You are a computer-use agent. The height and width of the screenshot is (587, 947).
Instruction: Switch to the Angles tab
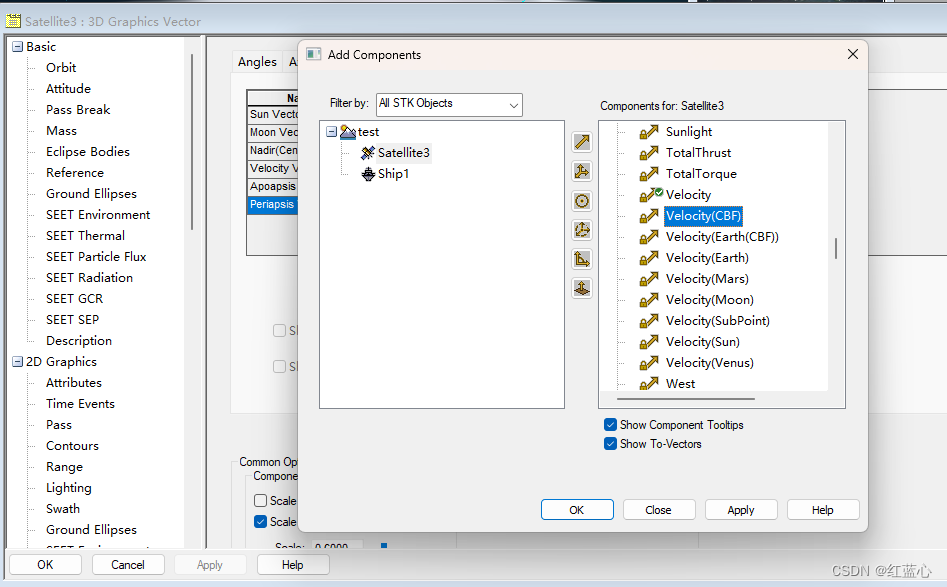point(257,62)
